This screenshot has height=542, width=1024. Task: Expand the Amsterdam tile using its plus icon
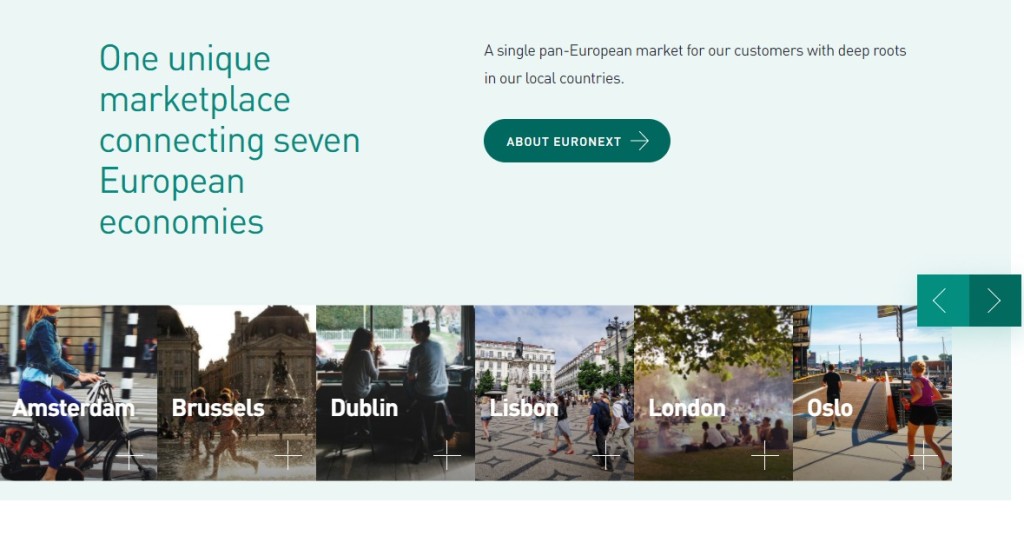click(129, 455)
